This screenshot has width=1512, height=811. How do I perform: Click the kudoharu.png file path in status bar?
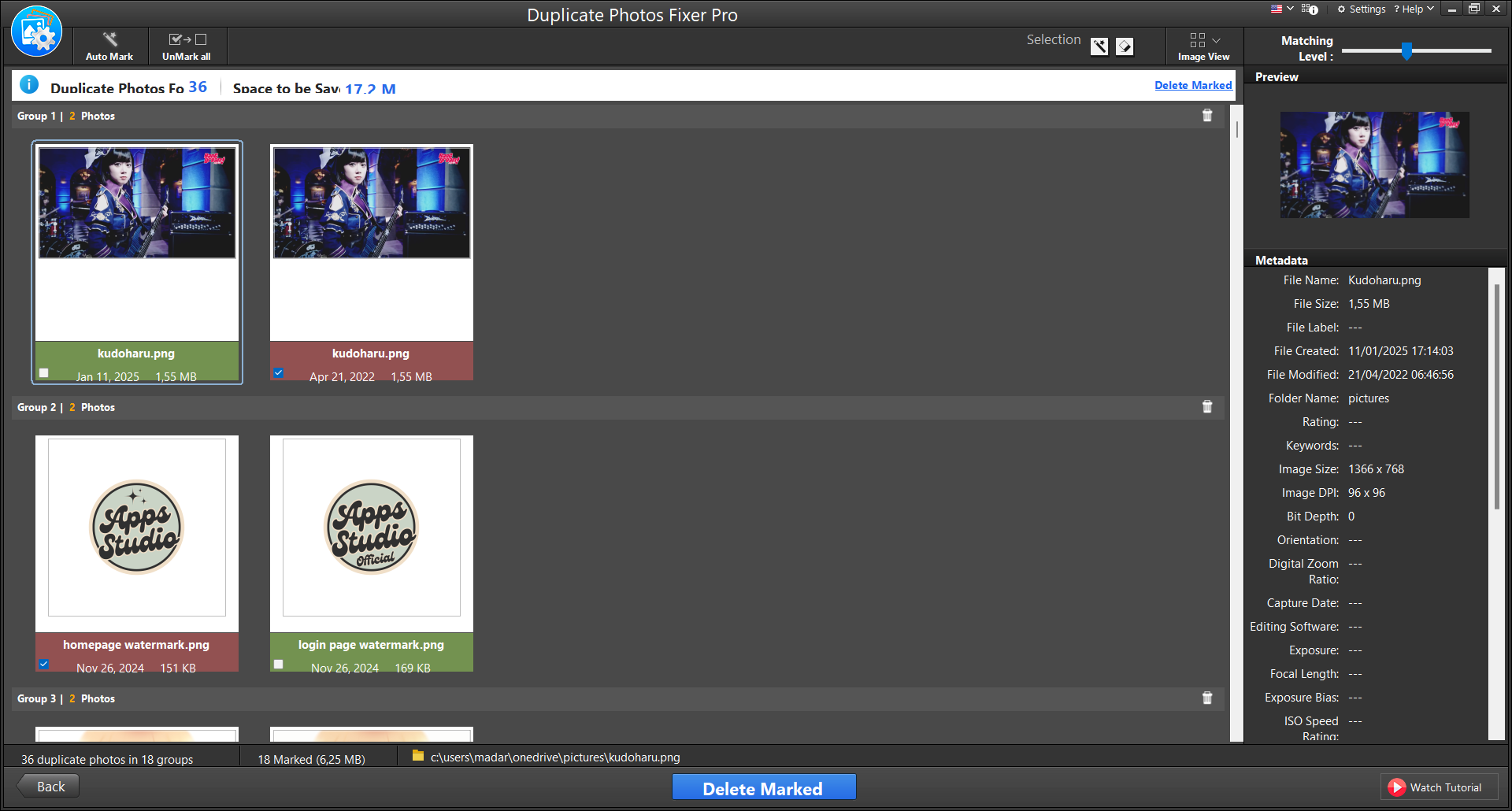click(555, 757)
